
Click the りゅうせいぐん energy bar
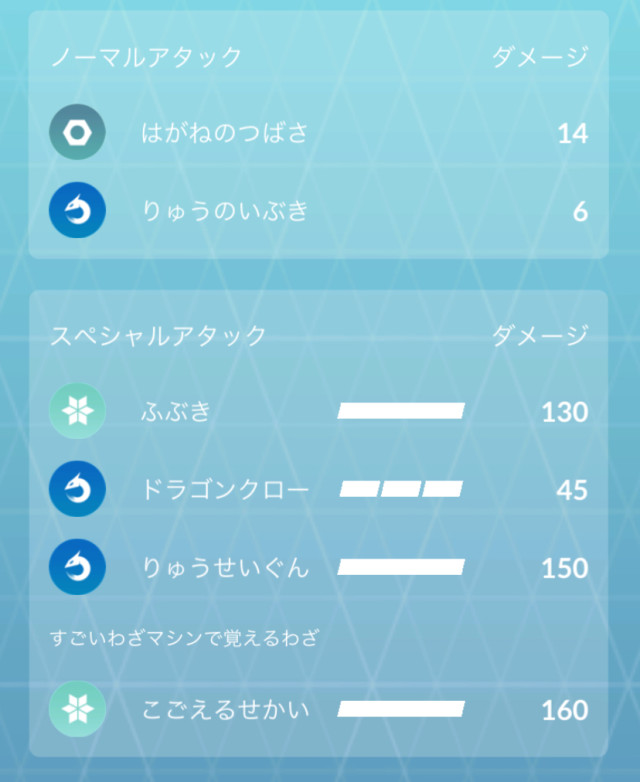coord(401,567)
